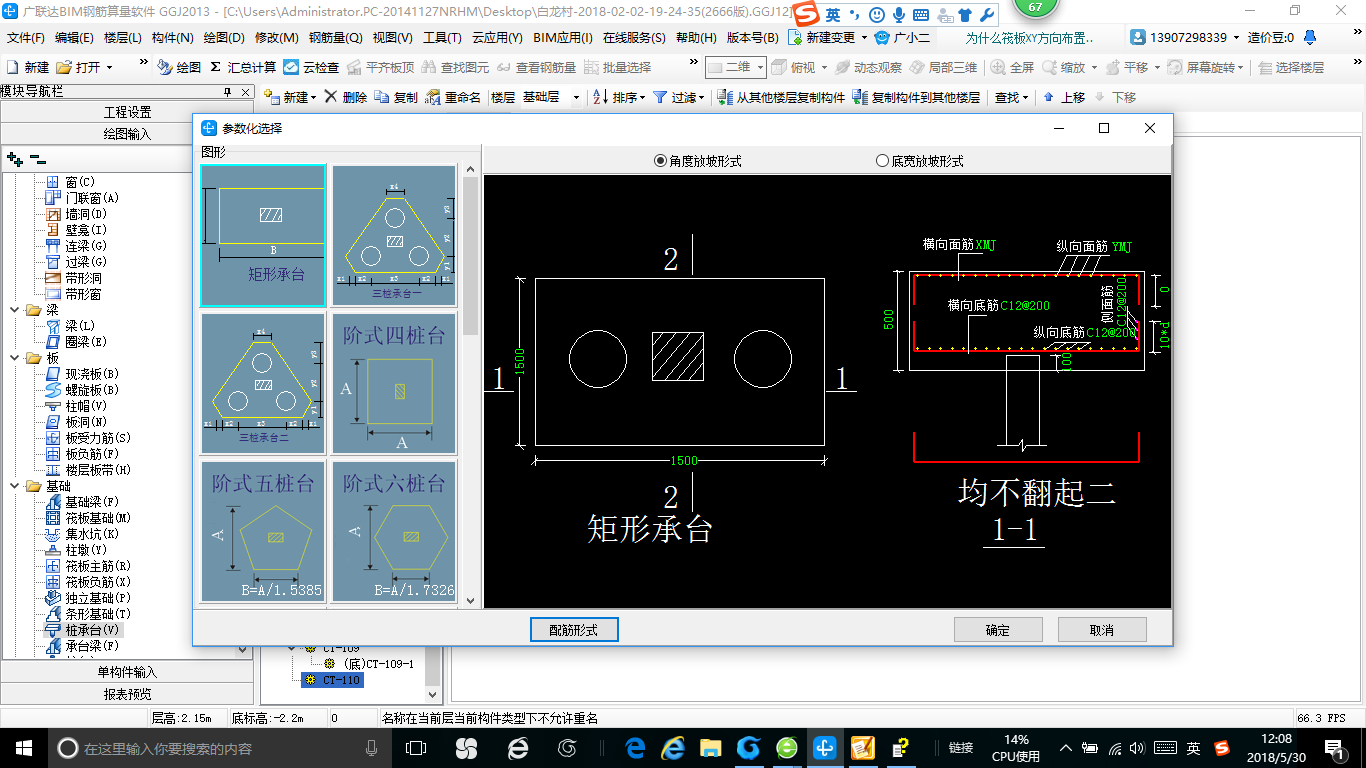Click the 新建变更 toolbar button

[829, 38]
